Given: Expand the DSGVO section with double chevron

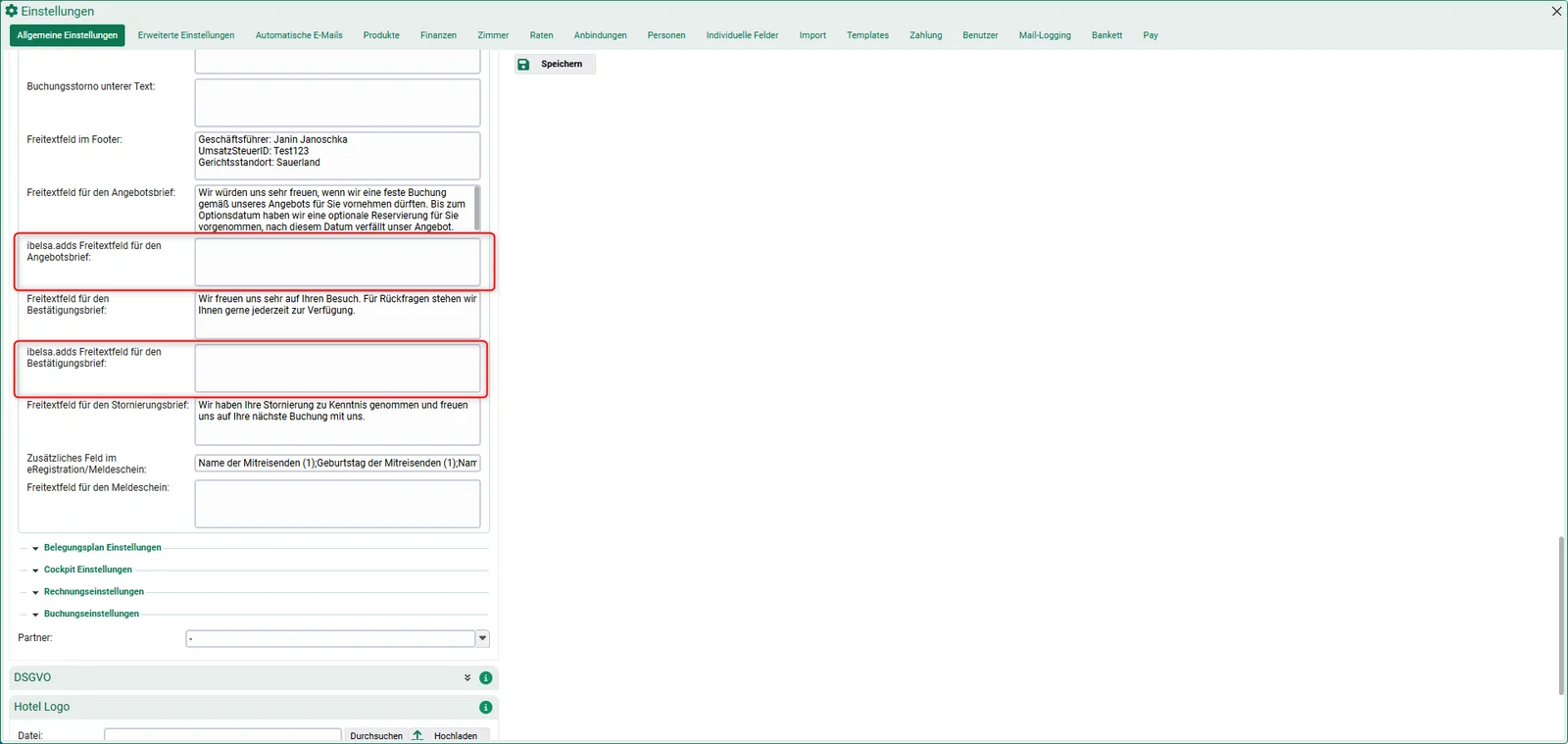Looking at the screenshot, I should click(467, 677).
